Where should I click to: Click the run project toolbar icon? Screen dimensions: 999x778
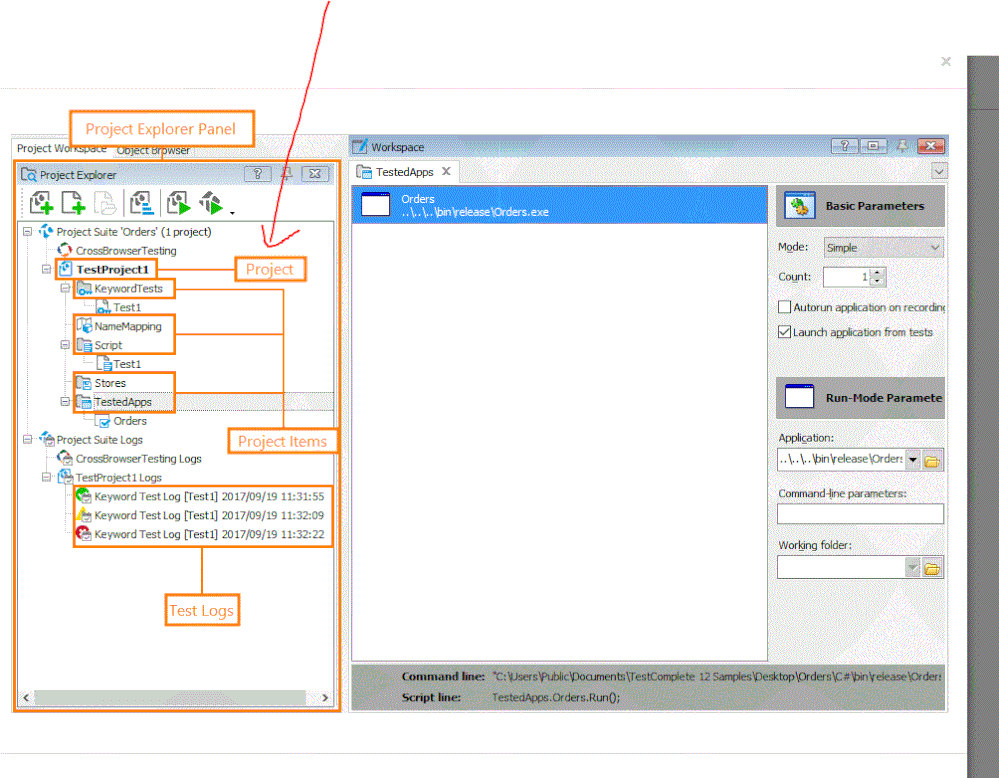click(178, 204)
